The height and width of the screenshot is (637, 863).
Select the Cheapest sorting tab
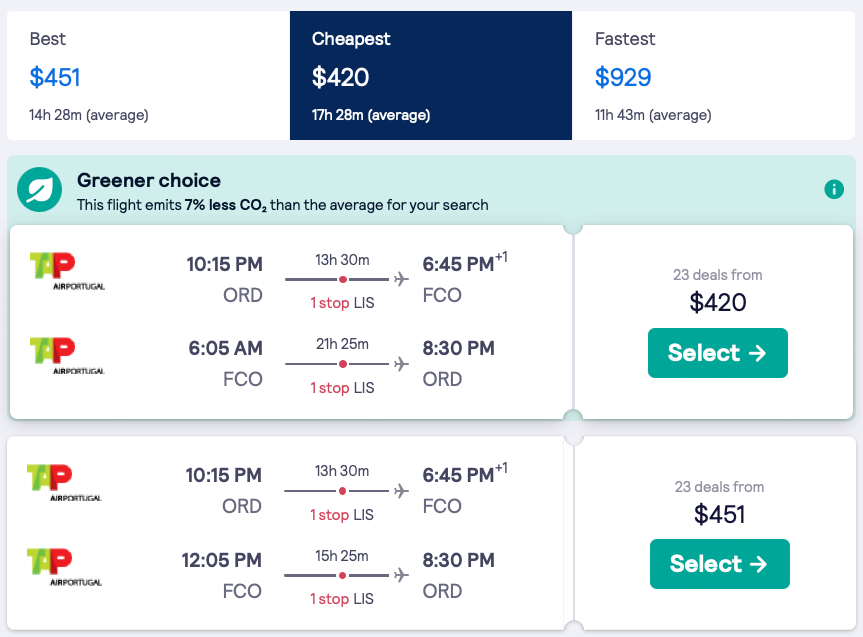pyautogui.click(x=431, y=76)
